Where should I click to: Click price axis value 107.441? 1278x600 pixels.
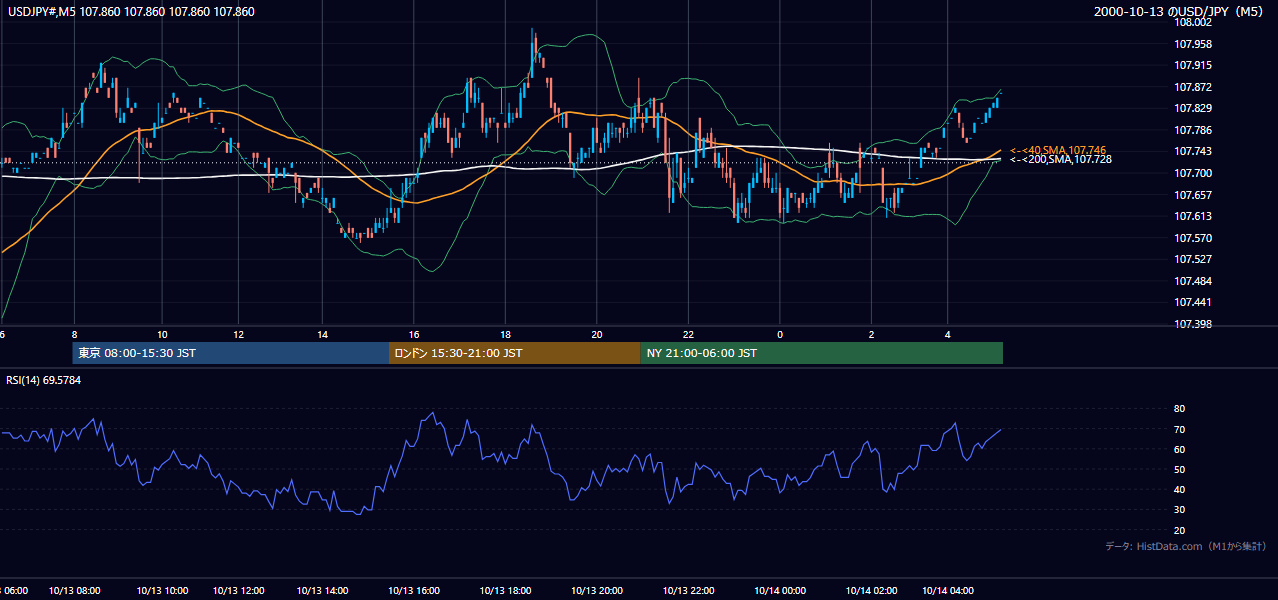click(1192, 302)
